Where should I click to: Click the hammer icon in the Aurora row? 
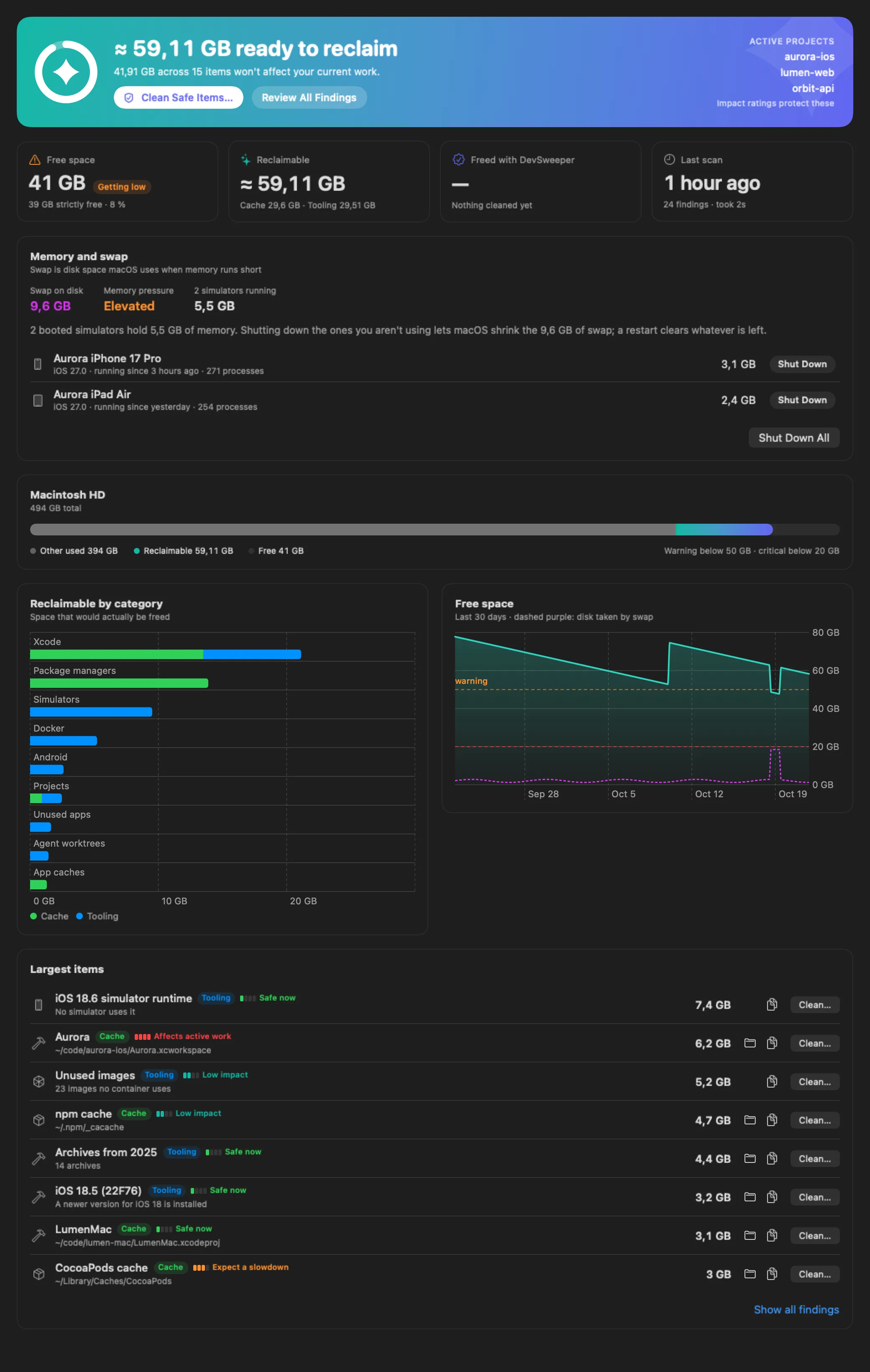coord(38,1043)
